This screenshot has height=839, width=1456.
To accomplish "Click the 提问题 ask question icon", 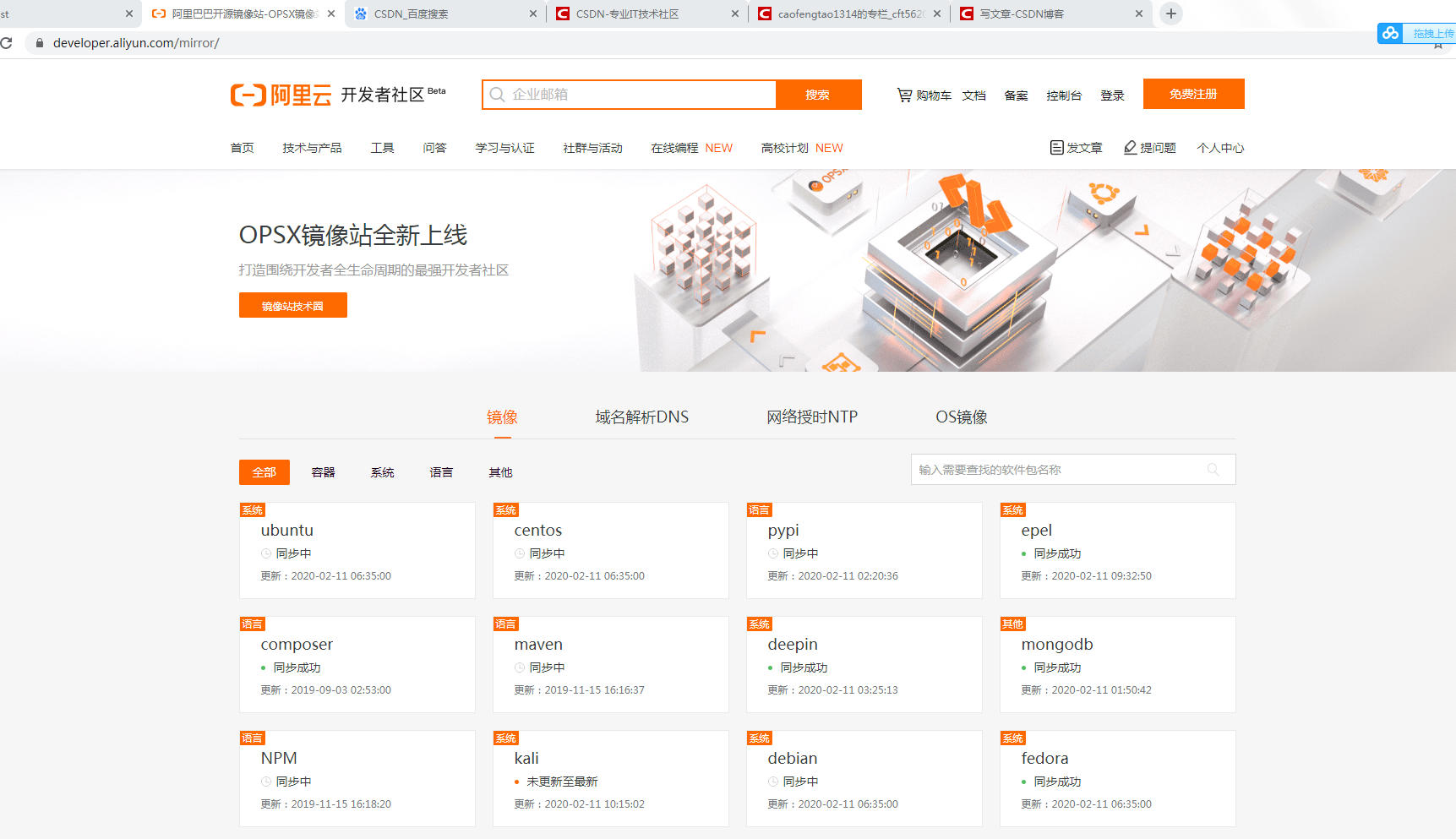I will coord(1130,148).
